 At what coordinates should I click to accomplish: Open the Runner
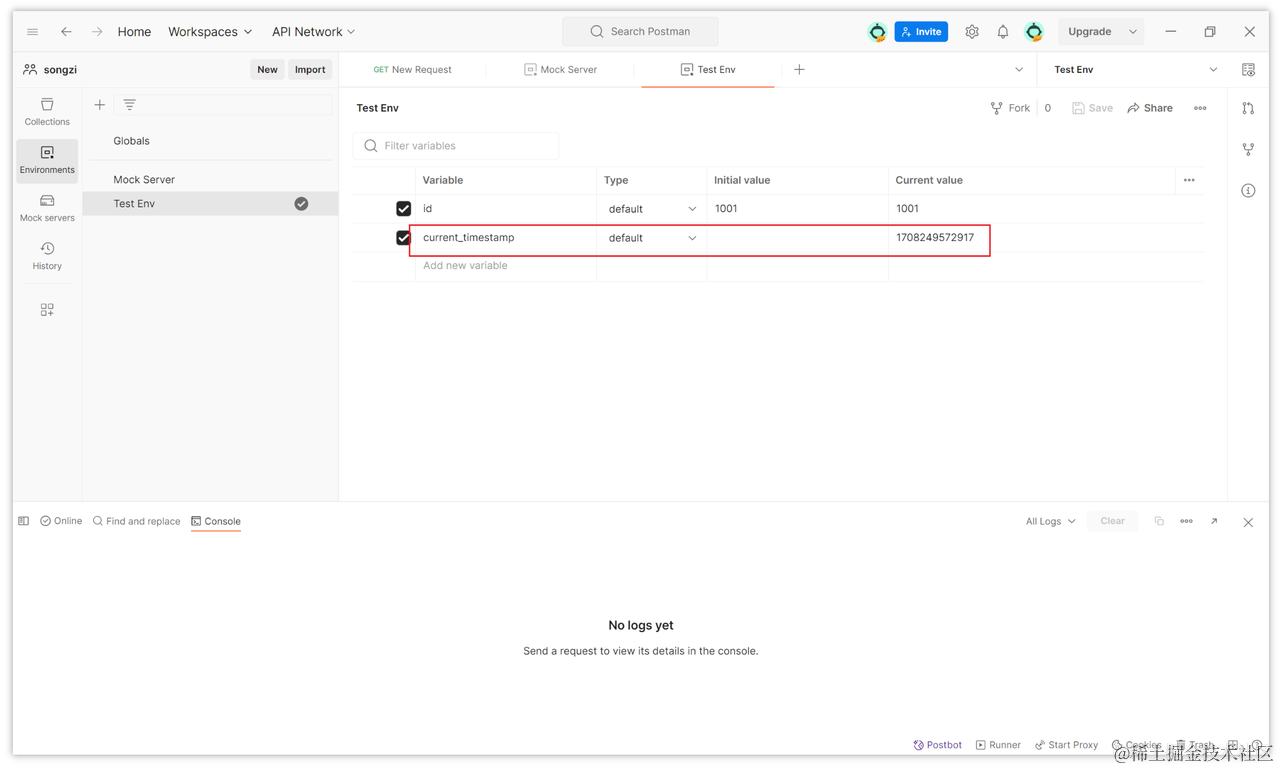[x=998, y=745]
